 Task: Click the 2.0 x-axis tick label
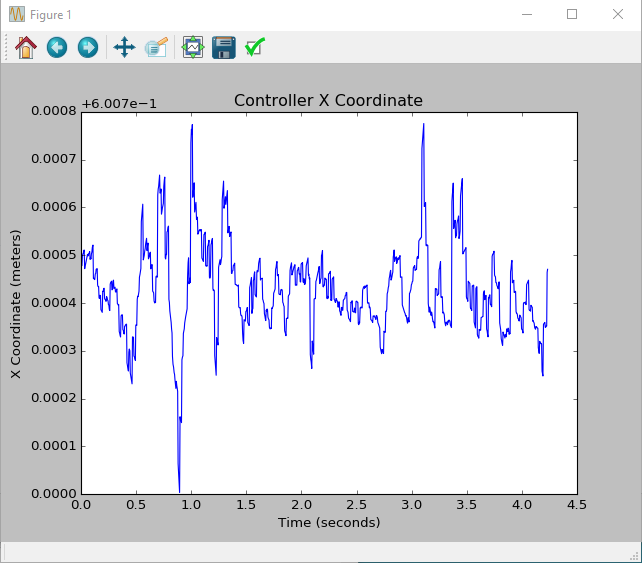[x=302, y=505]
